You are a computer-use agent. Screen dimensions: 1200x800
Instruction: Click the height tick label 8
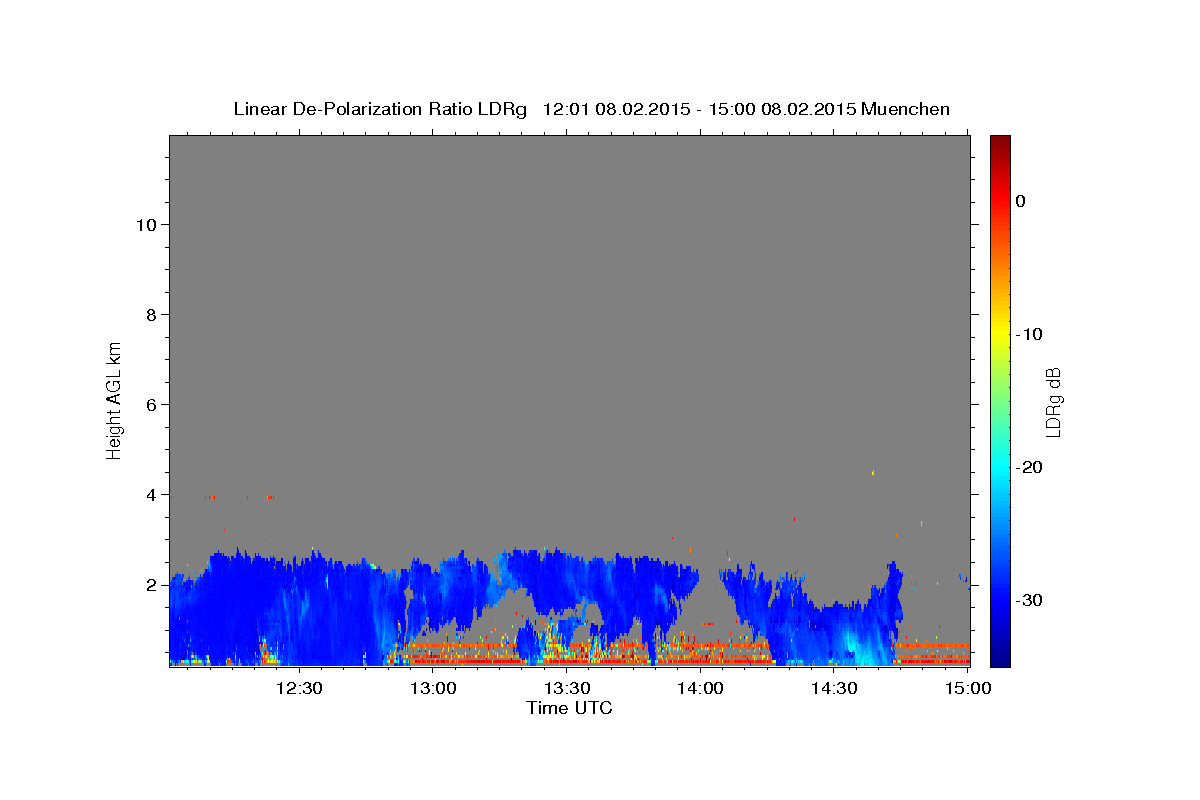150,314
